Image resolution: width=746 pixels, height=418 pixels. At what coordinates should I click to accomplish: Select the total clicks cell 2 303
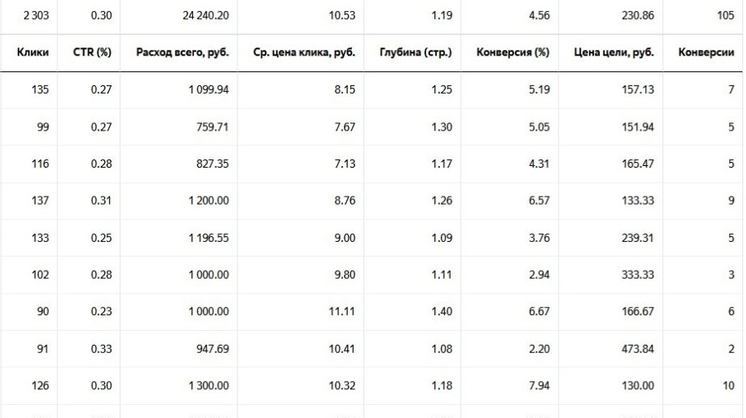36,16
